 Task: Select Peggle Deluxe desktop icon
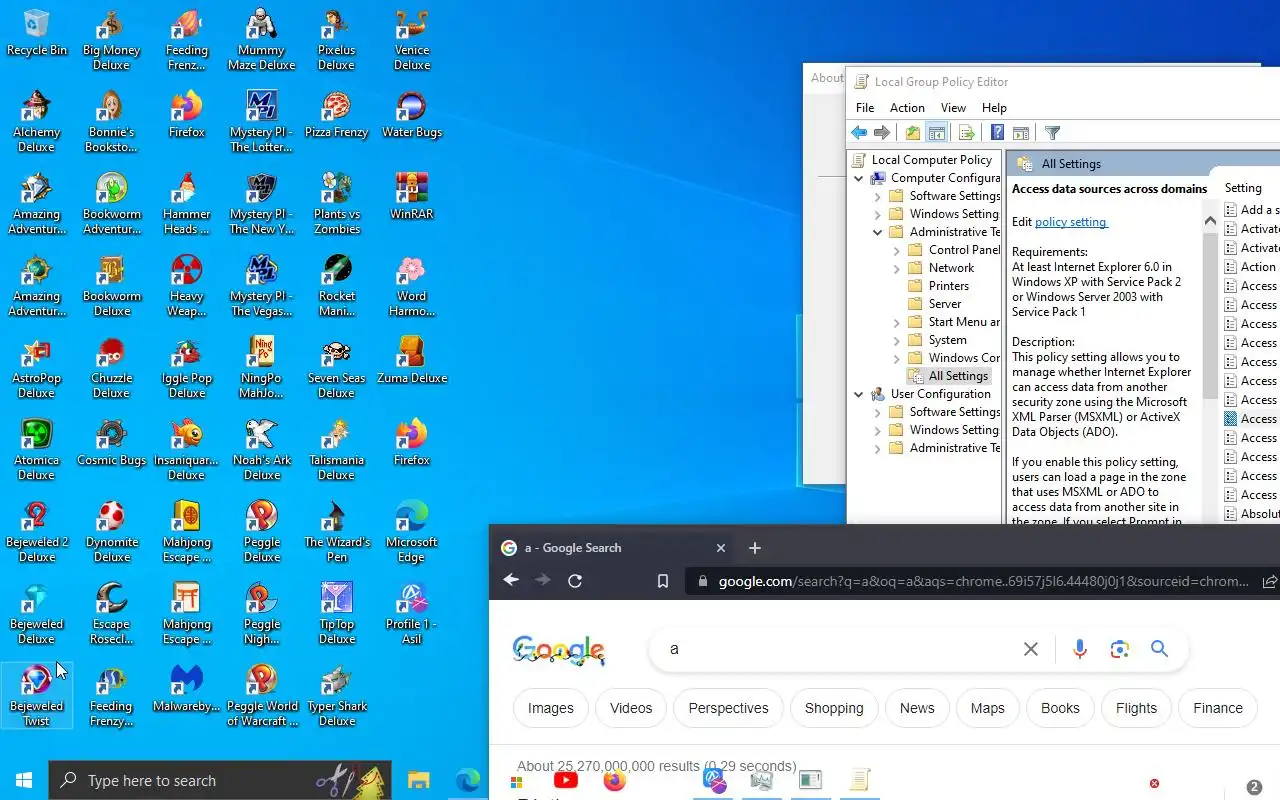click(x=262, y=532)
